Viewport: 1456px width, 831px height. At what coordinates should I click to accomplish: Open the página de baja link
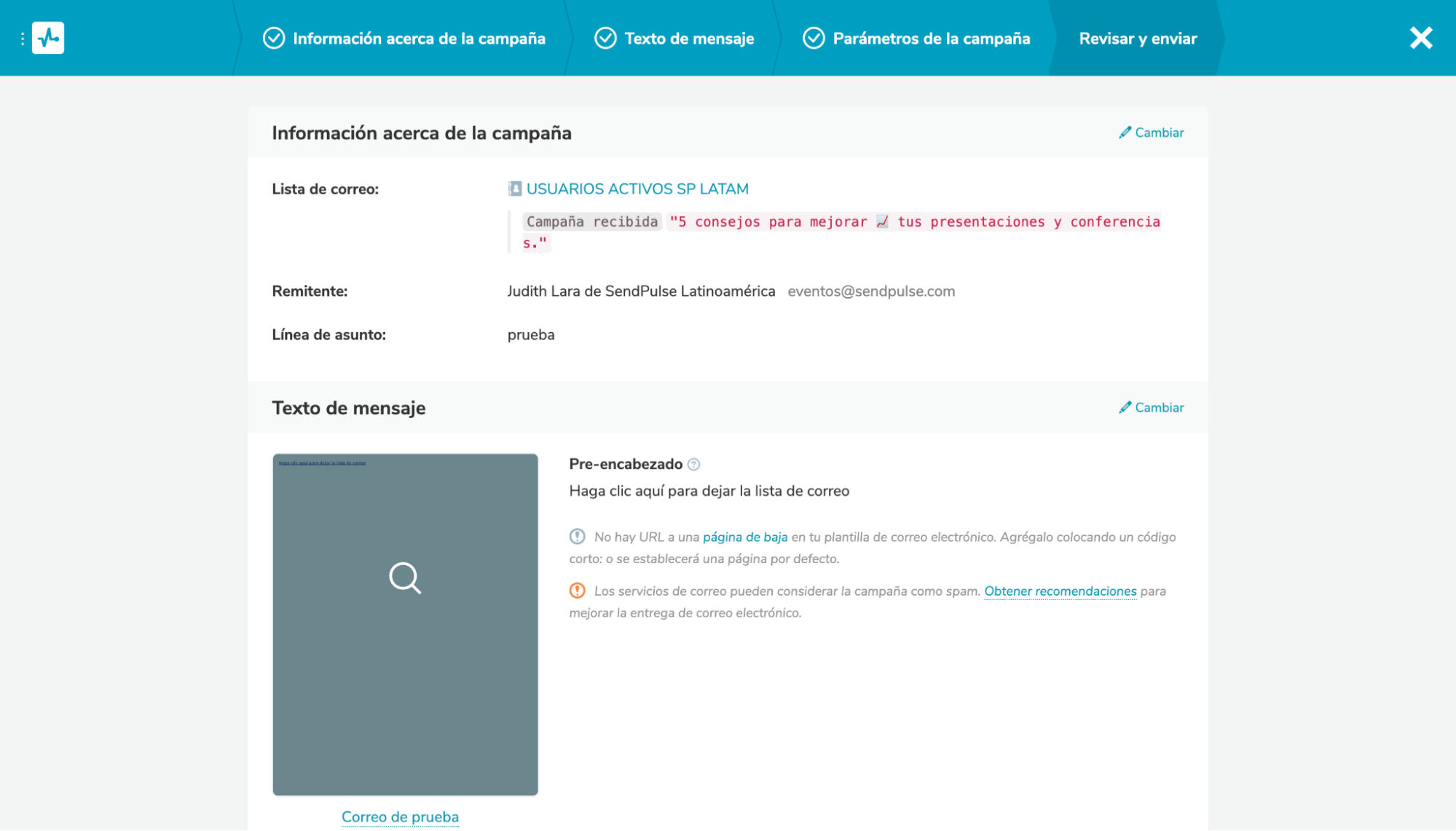(x=744, y=537)
